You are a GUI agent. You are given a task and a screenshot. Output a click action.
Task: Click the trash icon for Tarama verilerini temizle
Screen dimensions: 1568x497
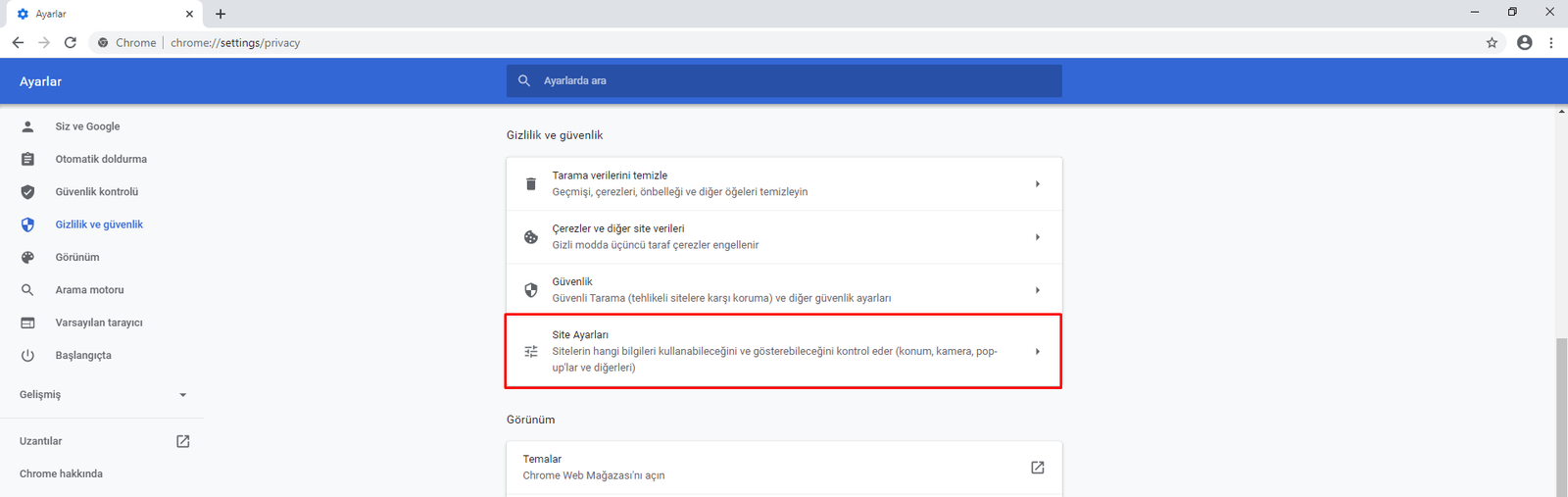click(x=531, y=184)
